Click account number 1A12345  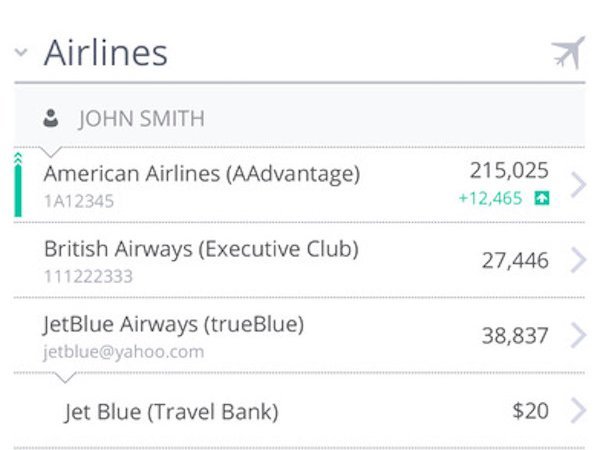[79, 201]
